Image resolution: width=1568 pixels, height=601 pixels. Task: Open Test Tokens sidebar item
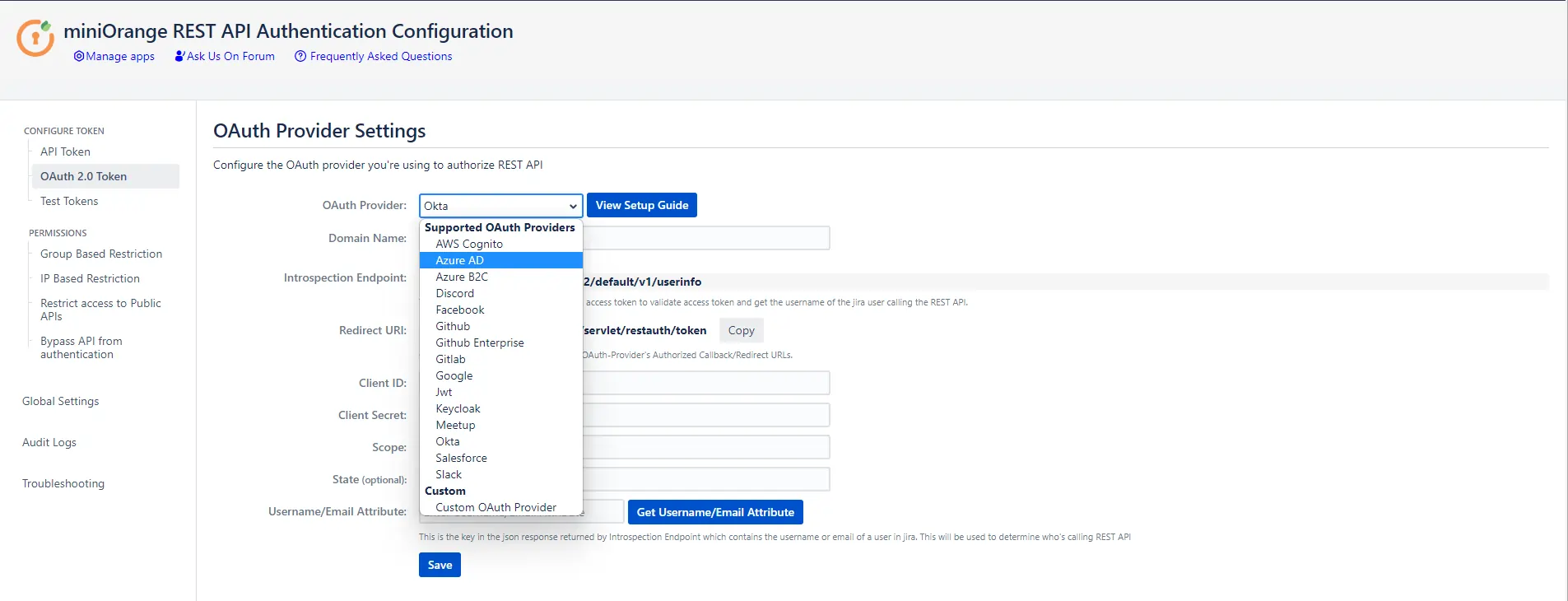coord(69,201)
